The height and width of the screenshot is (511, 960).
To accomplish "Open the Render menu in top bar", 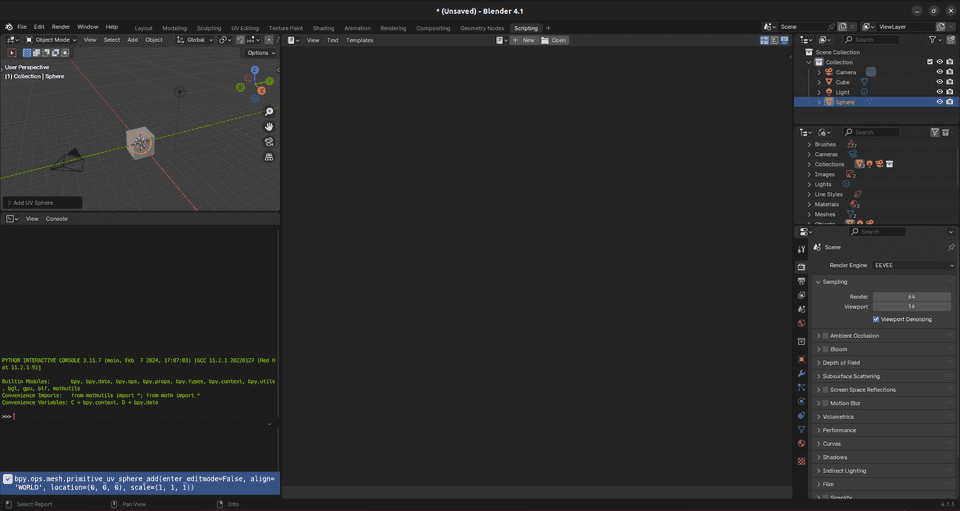I will (61, 27).
